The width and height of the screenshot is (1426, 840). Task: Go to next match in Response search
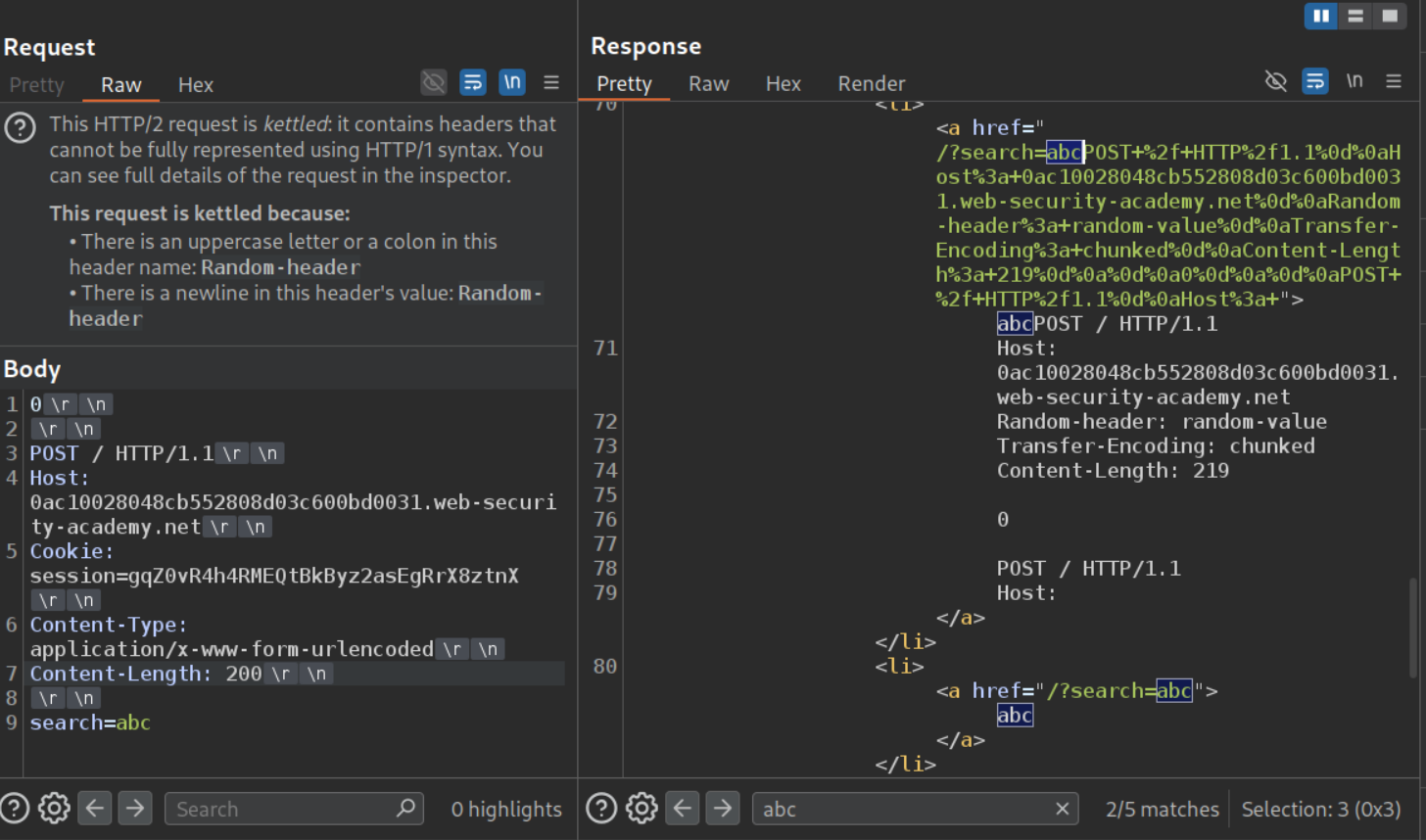point(722,809)
